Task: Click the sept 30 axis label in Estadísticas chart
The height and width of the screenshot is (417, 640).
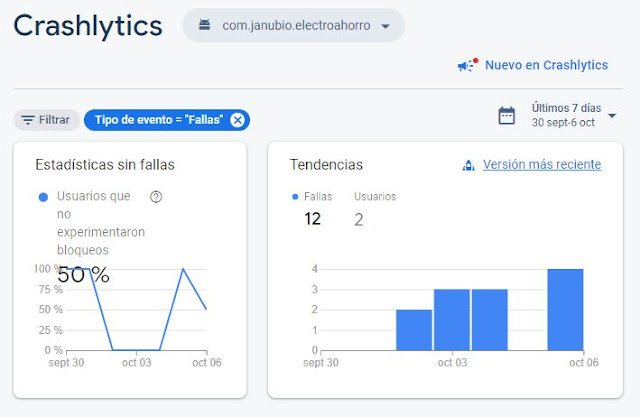Action: 66,363
